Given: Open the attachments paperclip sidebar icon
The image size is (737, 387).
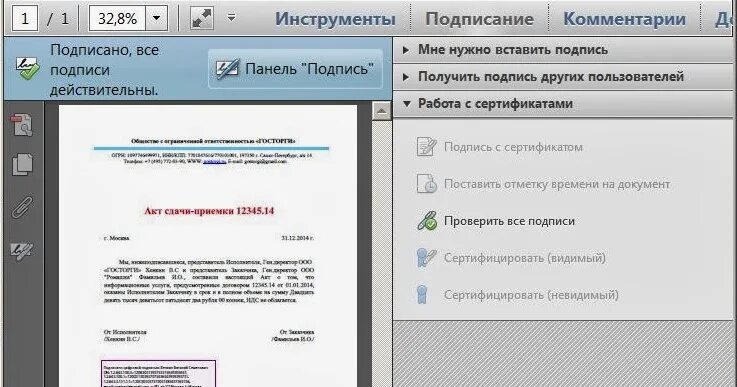Looking at the screenshot, I should coord(22,207).
